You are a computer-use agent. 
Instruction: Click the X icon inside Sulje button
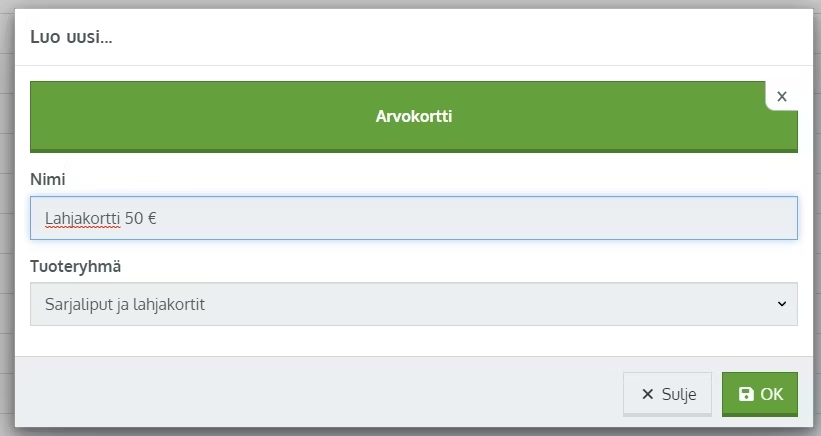pyautogui.click(x=648, y=394)
